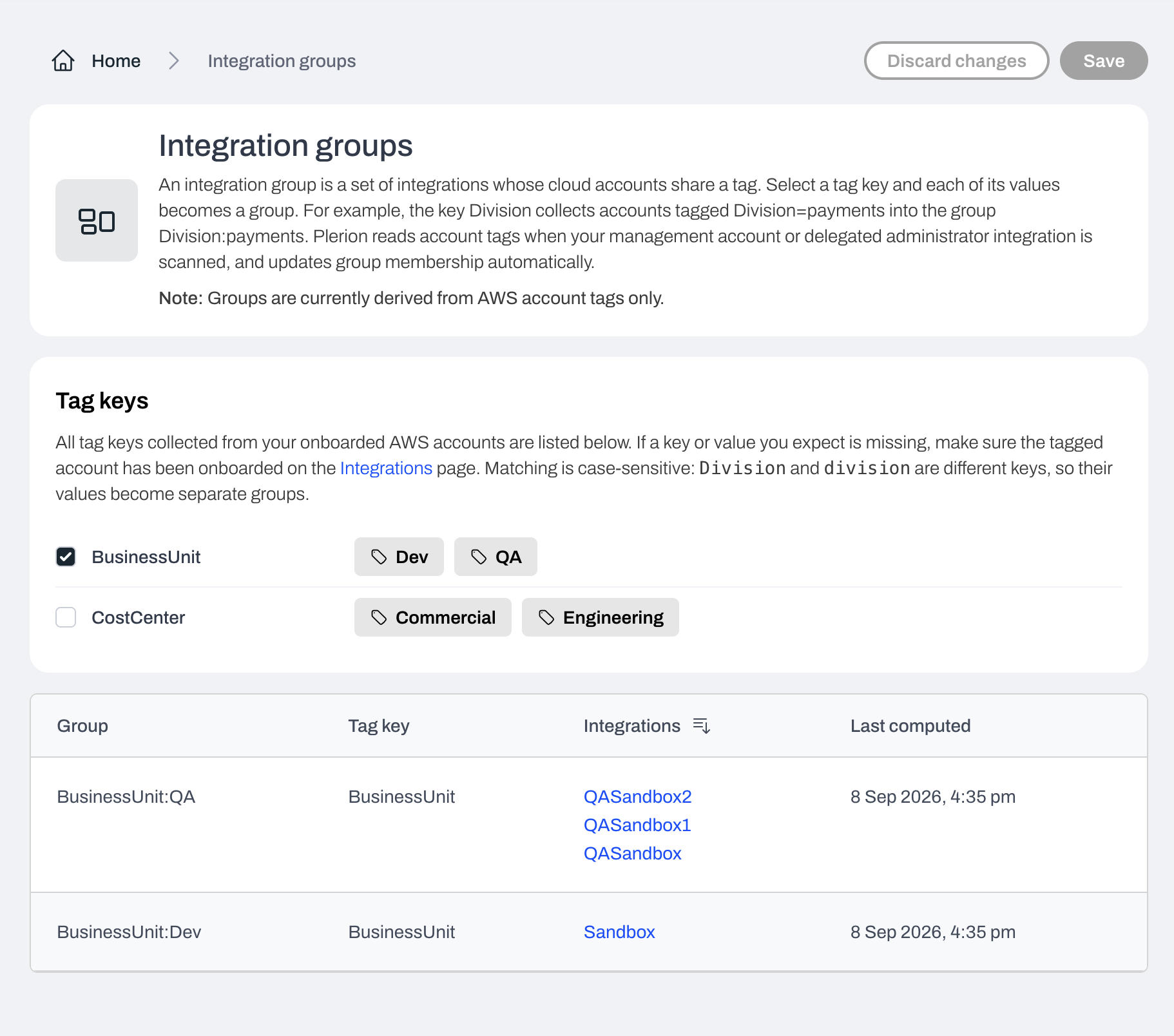Click the QA tag value chip
1174x1036 pixels.
click(x=496, y=557)
